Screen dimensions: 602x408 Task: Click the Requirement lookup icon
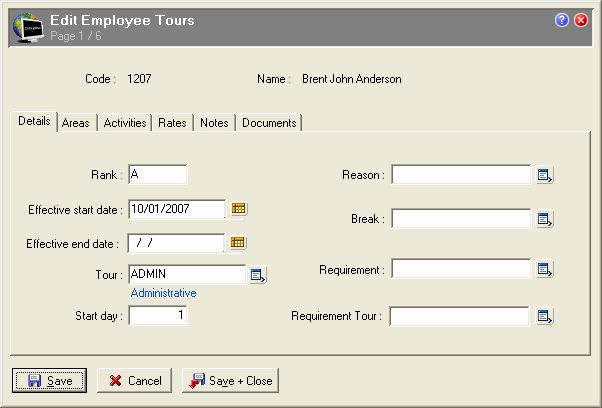545,269
